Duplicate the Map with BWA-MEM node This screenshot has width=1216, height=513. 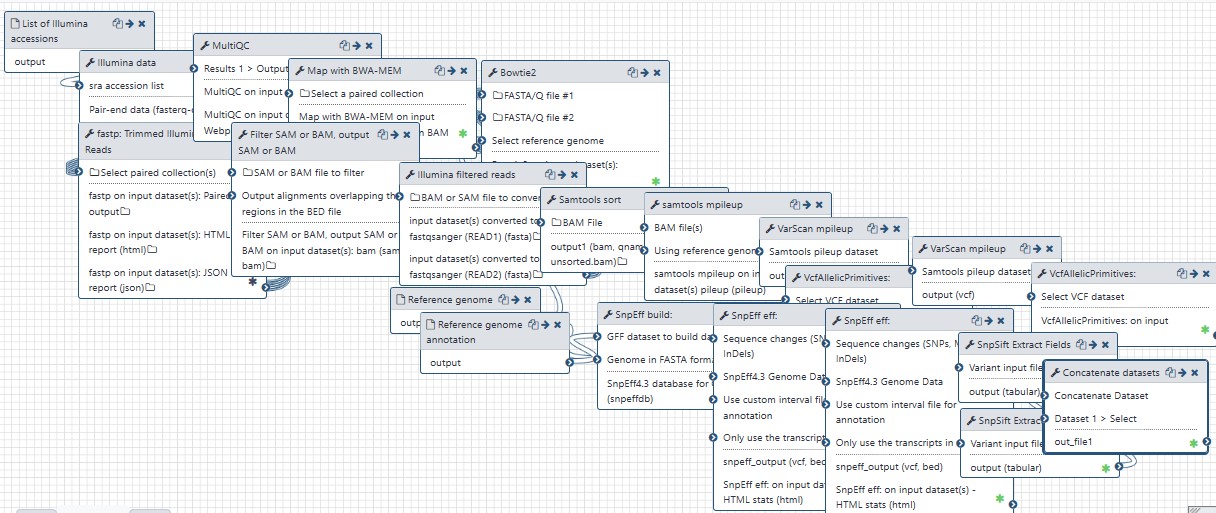coord(440,71)
